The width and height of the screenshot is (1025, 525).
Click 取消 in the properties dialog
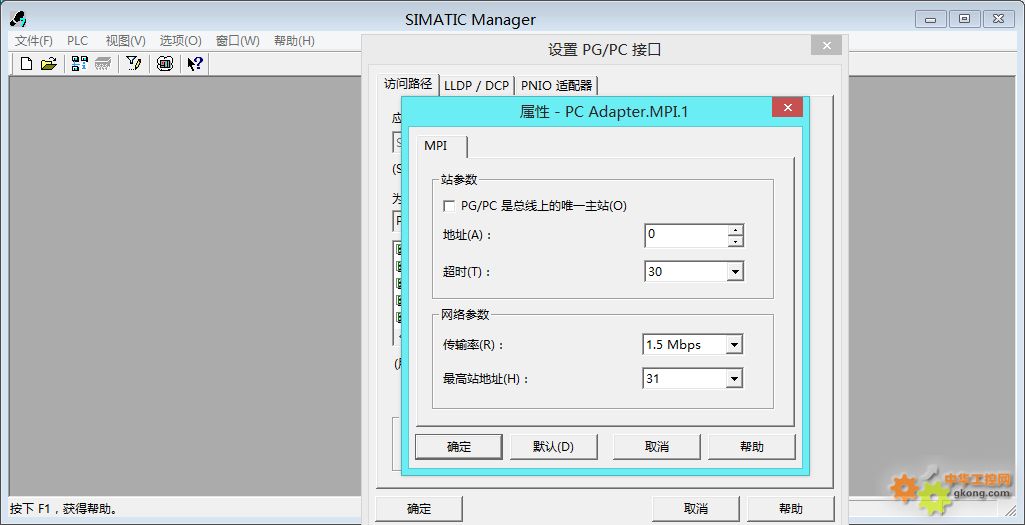point(656,447)
